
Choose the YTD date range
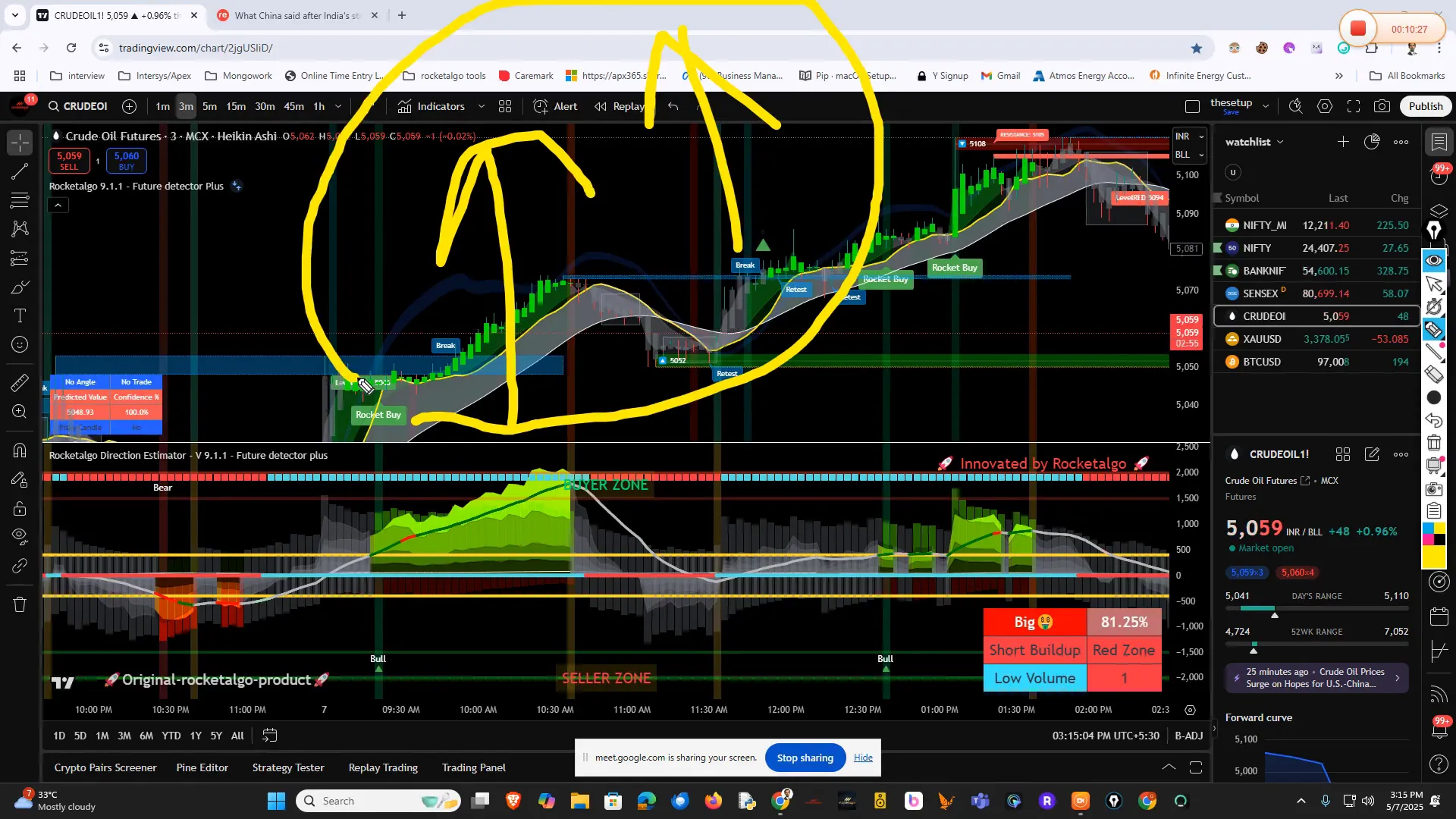tap(171, 736)
